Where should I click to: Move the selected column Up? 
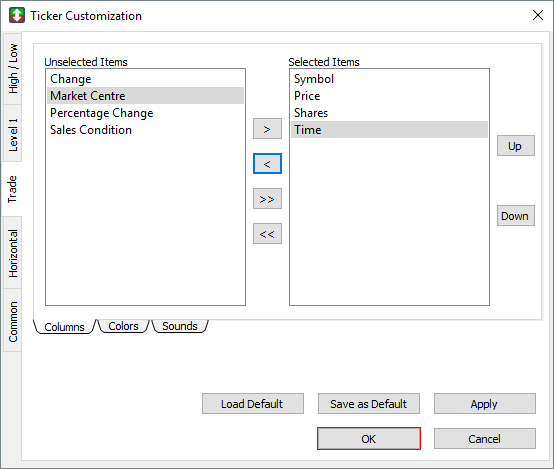click(x=515, y=146)
